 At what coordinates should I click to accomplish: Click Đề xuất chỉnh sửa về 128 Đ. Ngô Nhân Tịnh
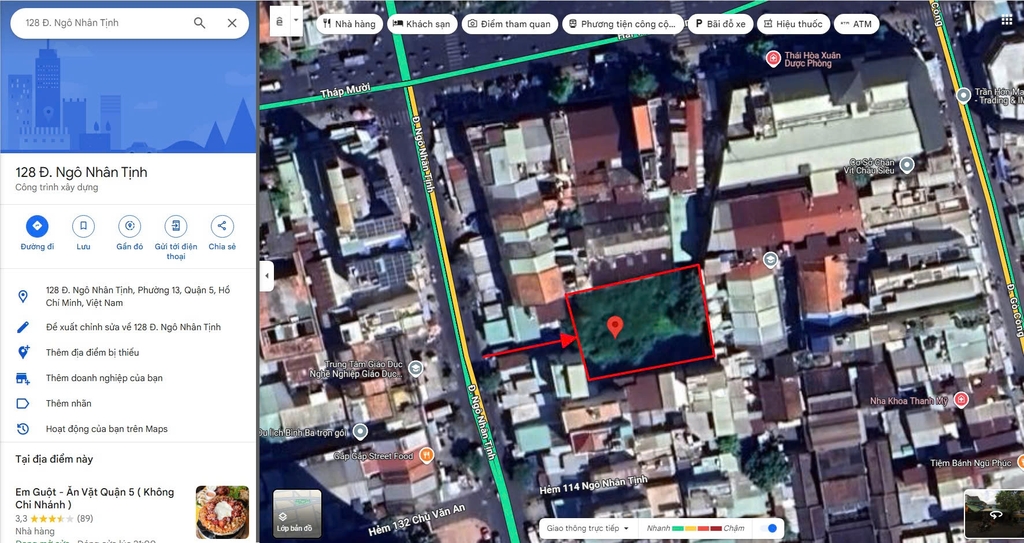tap(133, 327)
